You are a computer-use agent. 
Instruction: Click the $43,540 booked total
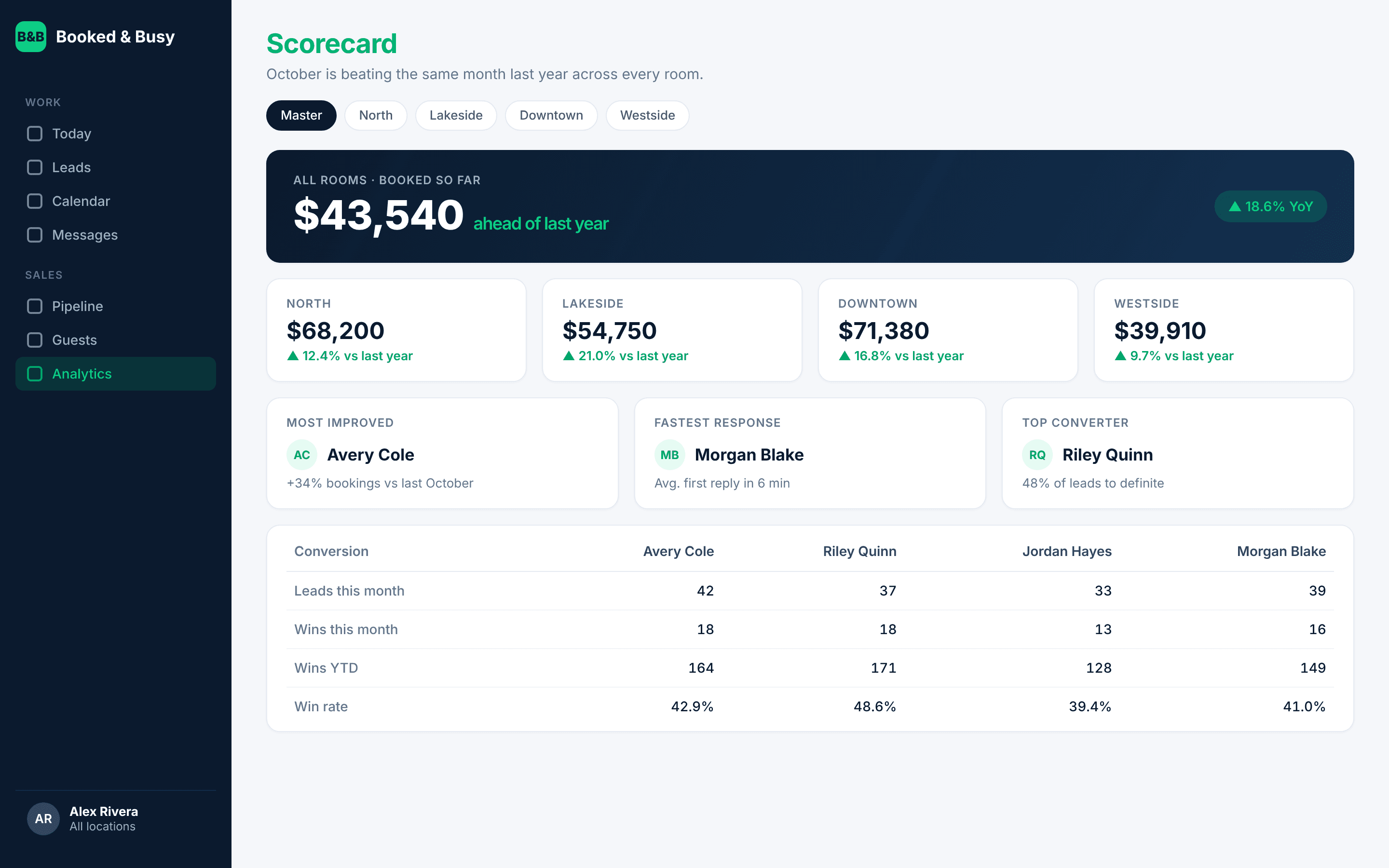(x=379, y=215)
